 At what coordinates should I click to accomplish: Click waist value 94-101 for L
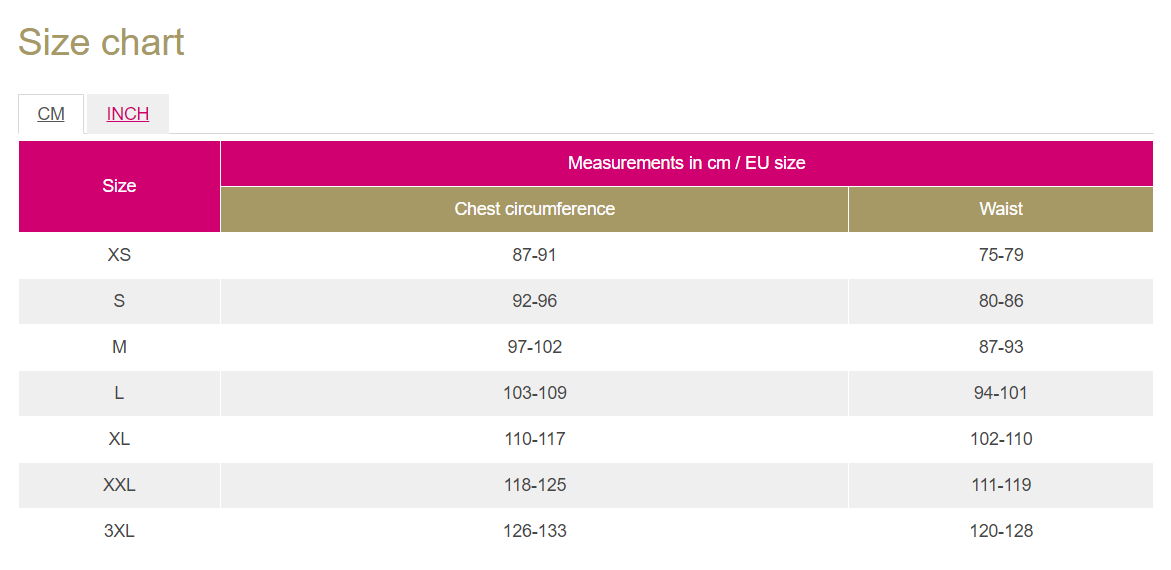(x=1001, y=393)
